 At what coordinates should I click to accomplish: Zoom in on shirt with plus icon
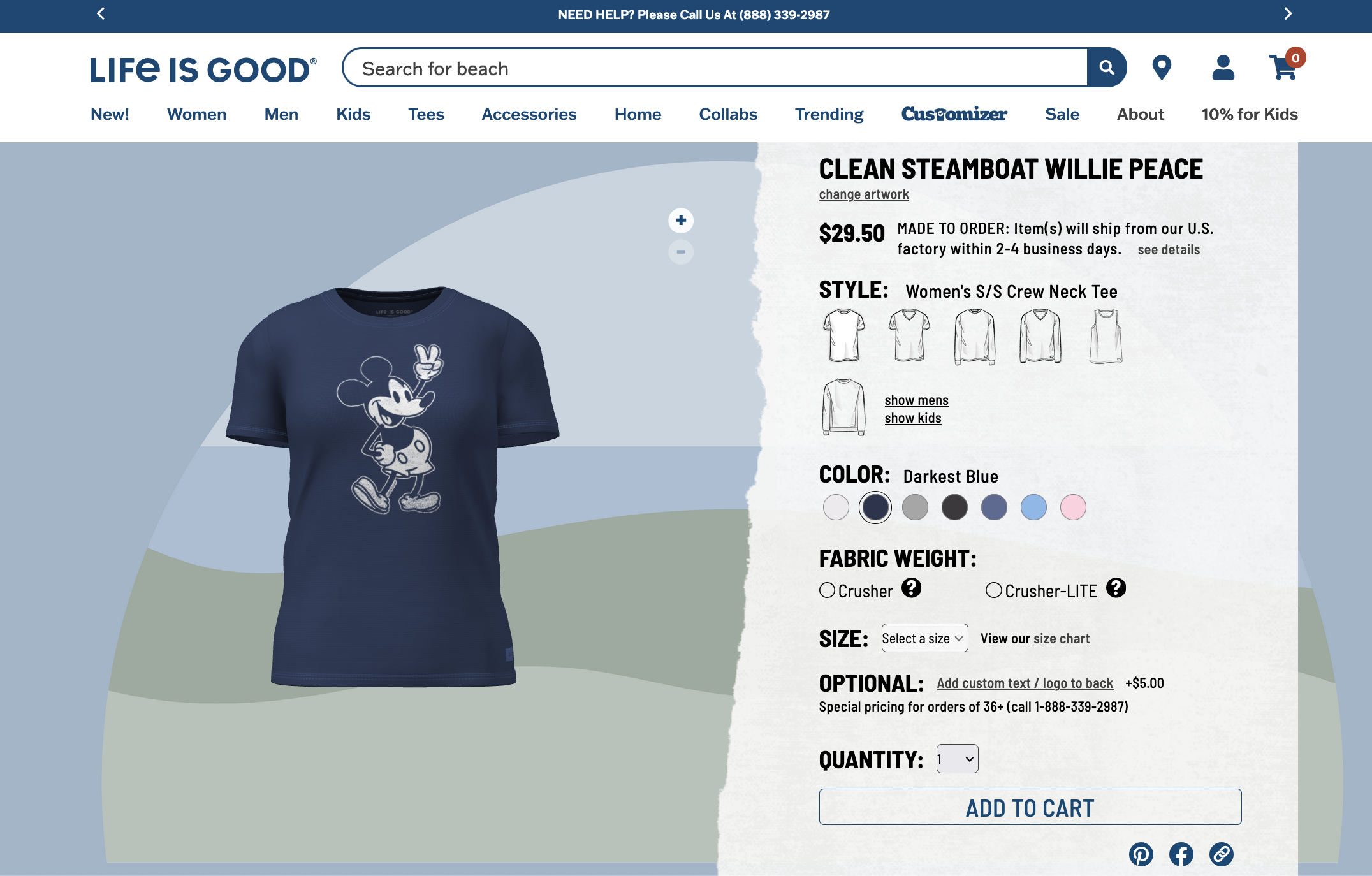[681, 221]
